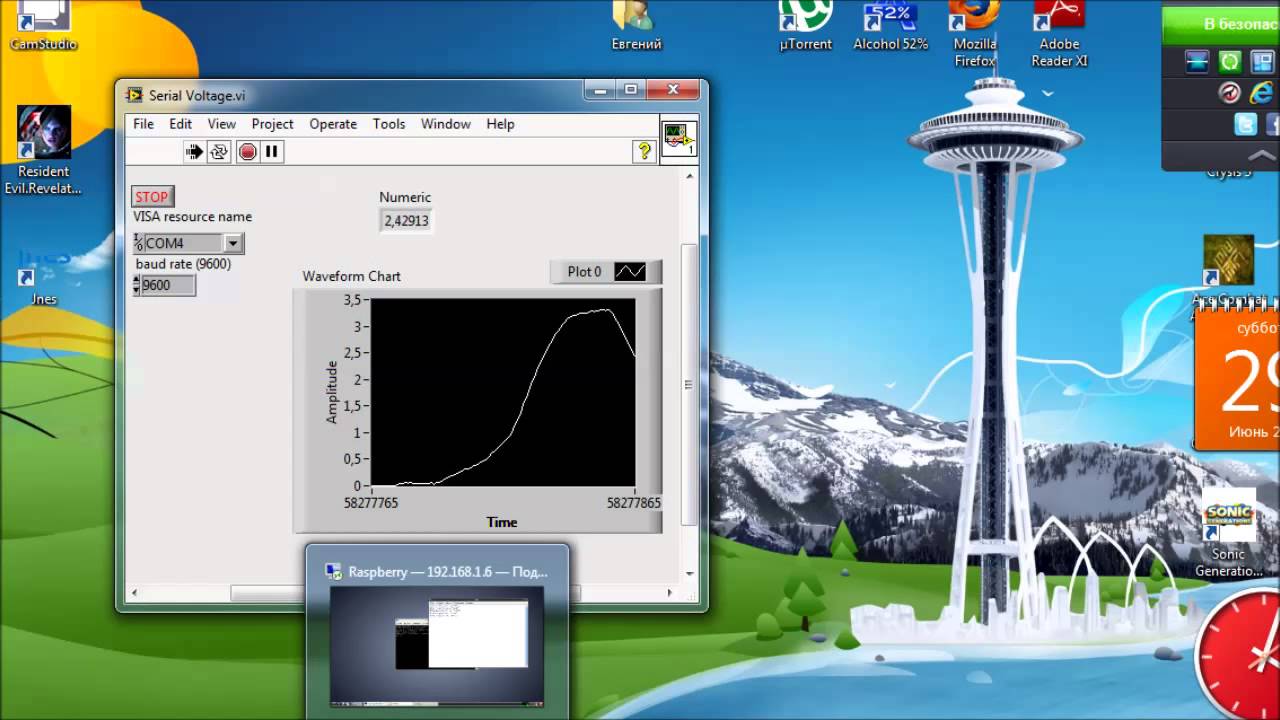
Task: Select the Sonic Generations desktop shortcut
Action: click(x=1229, y=534)
